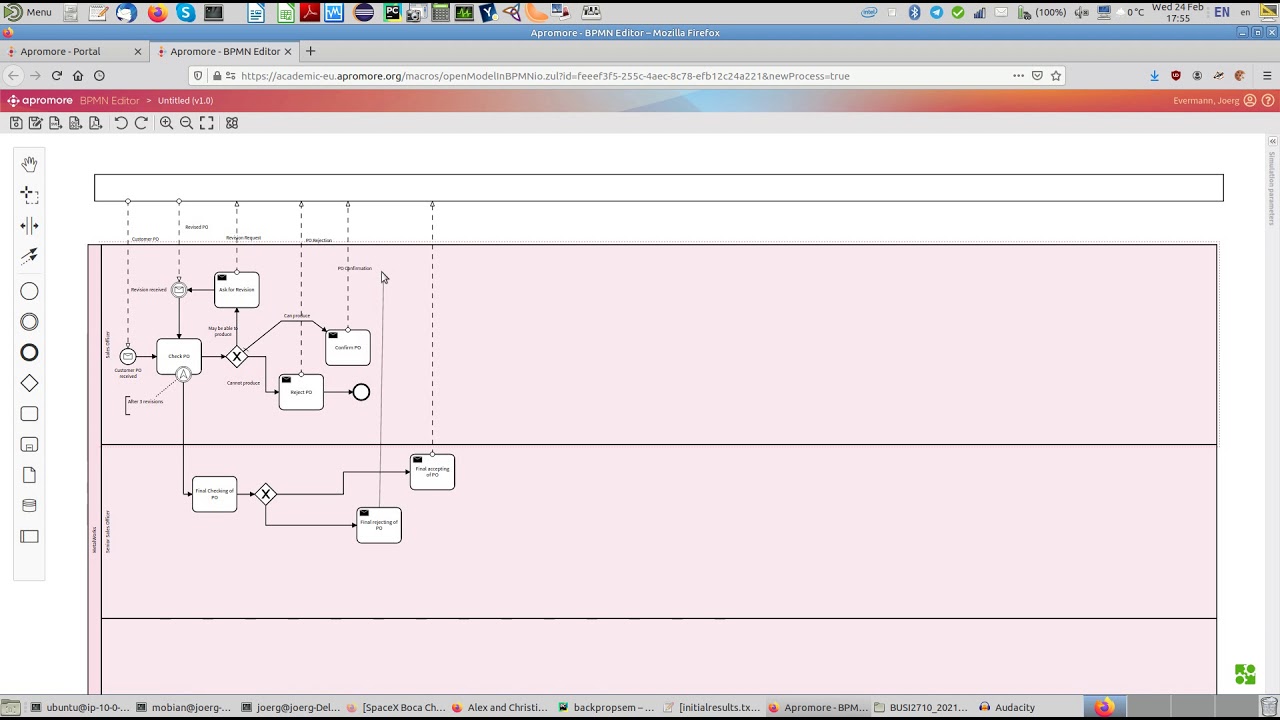The height and width of the screenshot is (720, 1280).
Task: Export the model as PDF
Action: click(95, 123)
